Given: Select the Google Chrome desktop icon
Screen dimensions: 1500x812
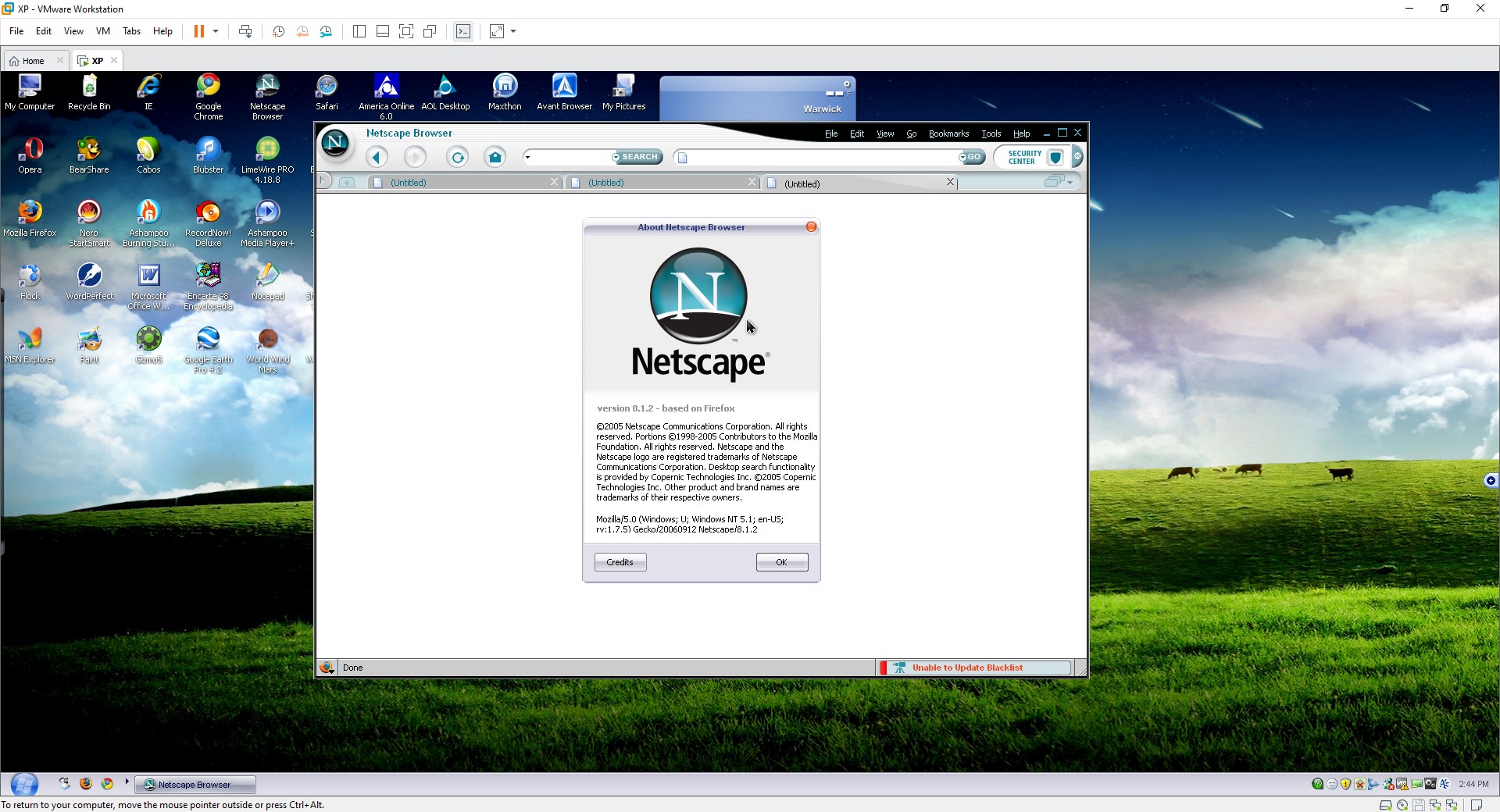Looking at the screenshot, I should 208,98.
